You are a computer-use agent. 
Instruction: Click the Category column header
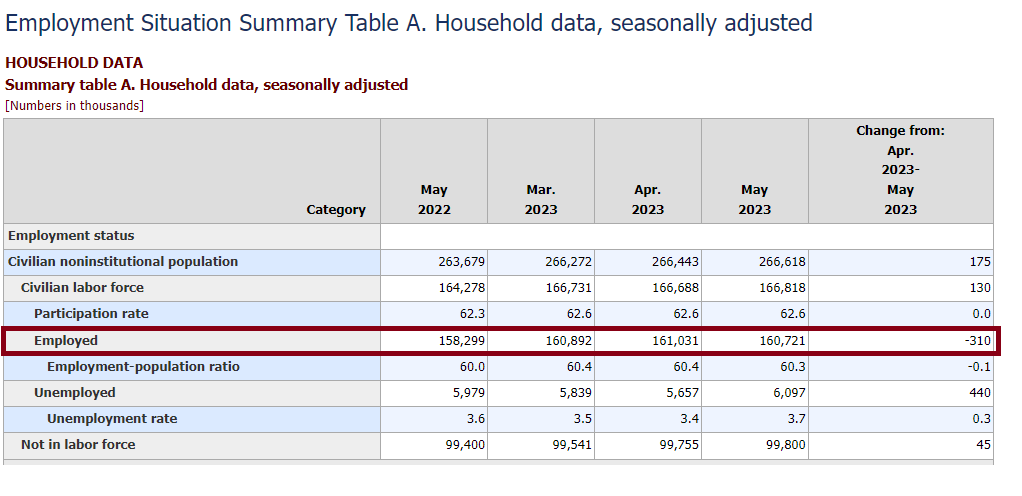click(x=336, y=210)
